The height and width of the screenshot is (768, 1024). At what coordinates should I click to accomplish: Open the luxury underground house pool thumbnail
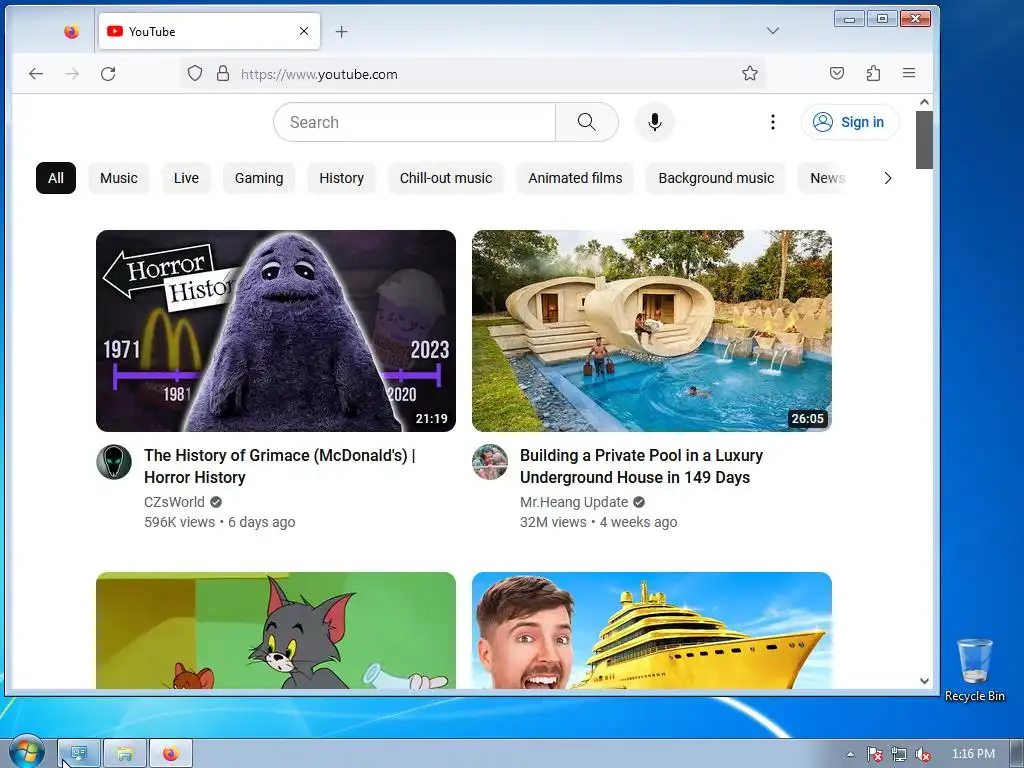click(x=652, y=330)
